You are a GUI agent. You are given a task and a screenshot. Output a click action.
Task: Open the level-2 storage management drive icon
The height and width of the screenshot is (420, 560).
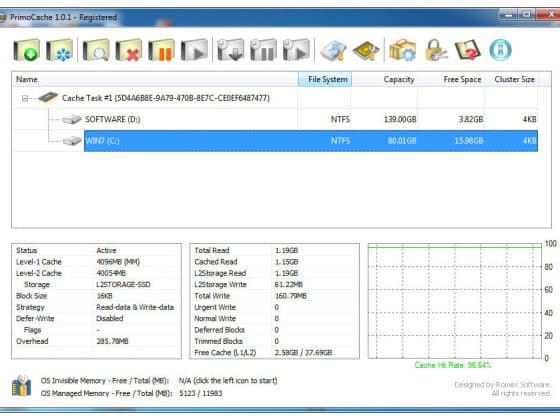(333, 50)
